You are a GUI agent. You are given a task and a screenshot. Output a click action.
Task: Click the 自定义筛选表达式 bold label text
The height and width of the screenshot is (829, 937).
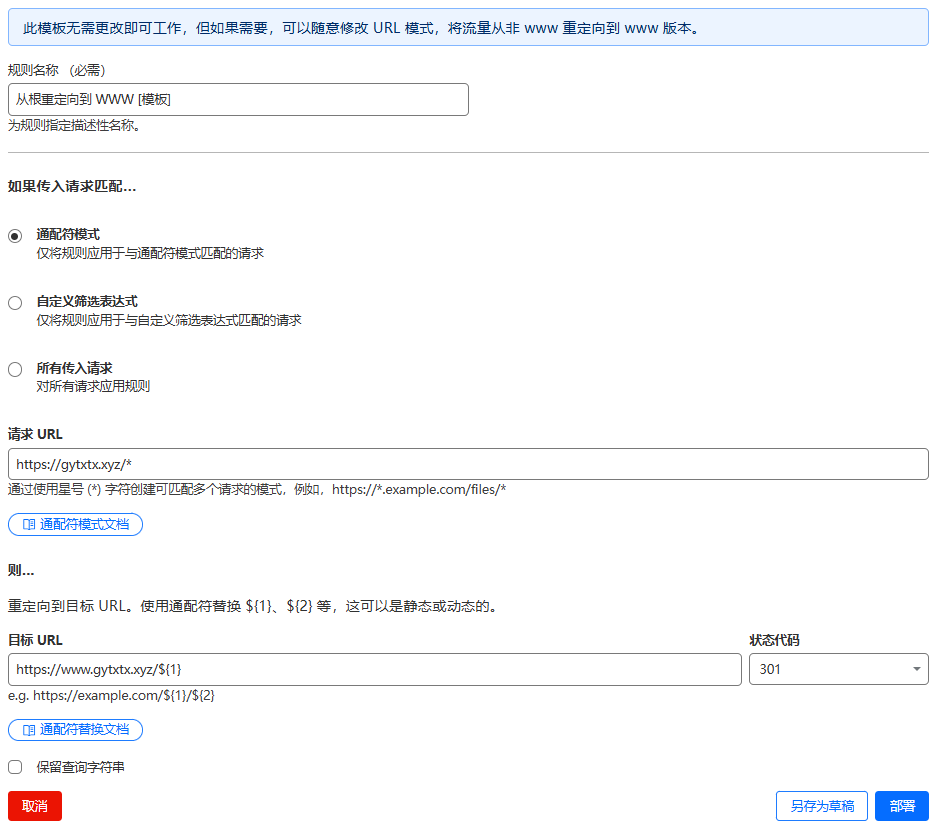(x=87, y=301)
